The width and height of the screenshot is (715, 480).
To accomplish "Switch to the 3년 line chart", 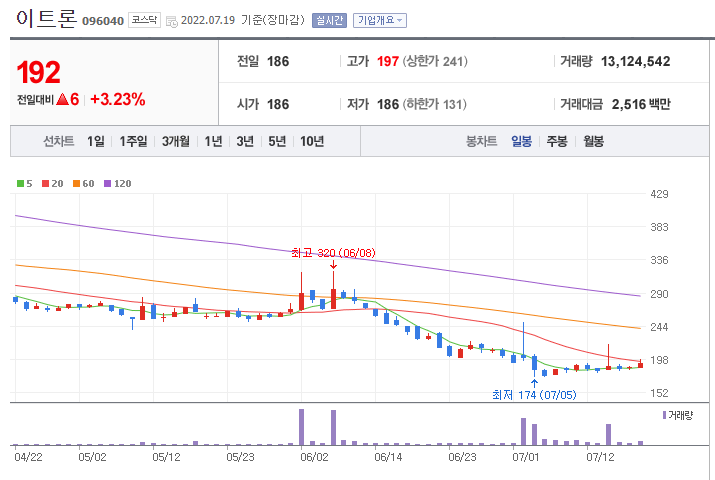I will click(x=245, y=141).
